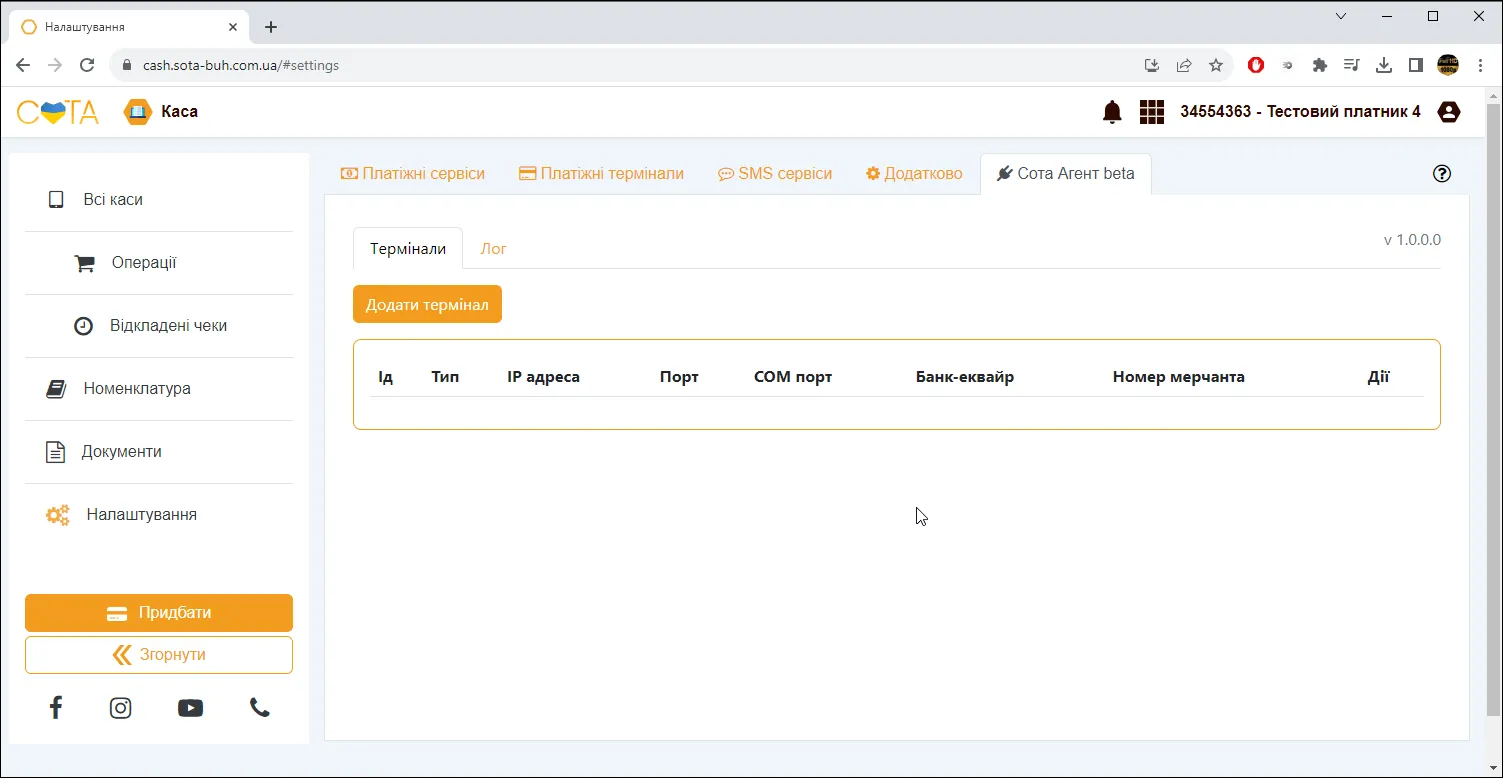Open the user profile icon
Image resolution: width=1503 pixels, height=778 pixels.
tap(1448, 112)
